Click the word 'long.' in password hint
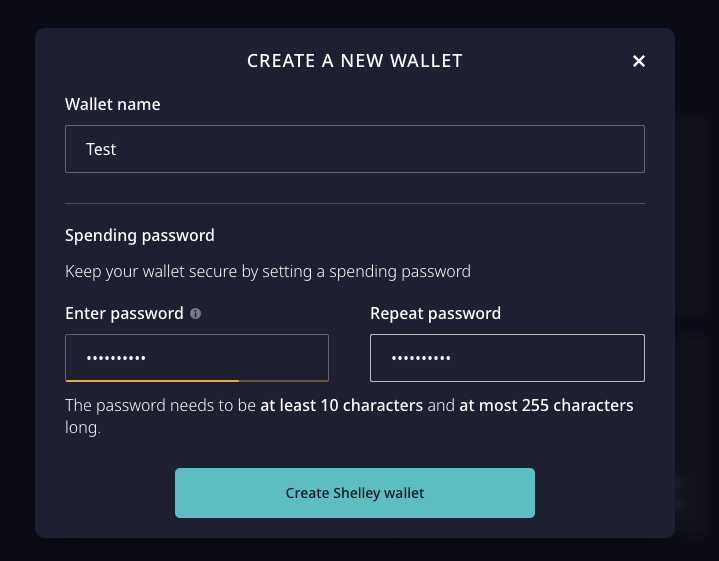719x561 pixels. click(83, 428)
